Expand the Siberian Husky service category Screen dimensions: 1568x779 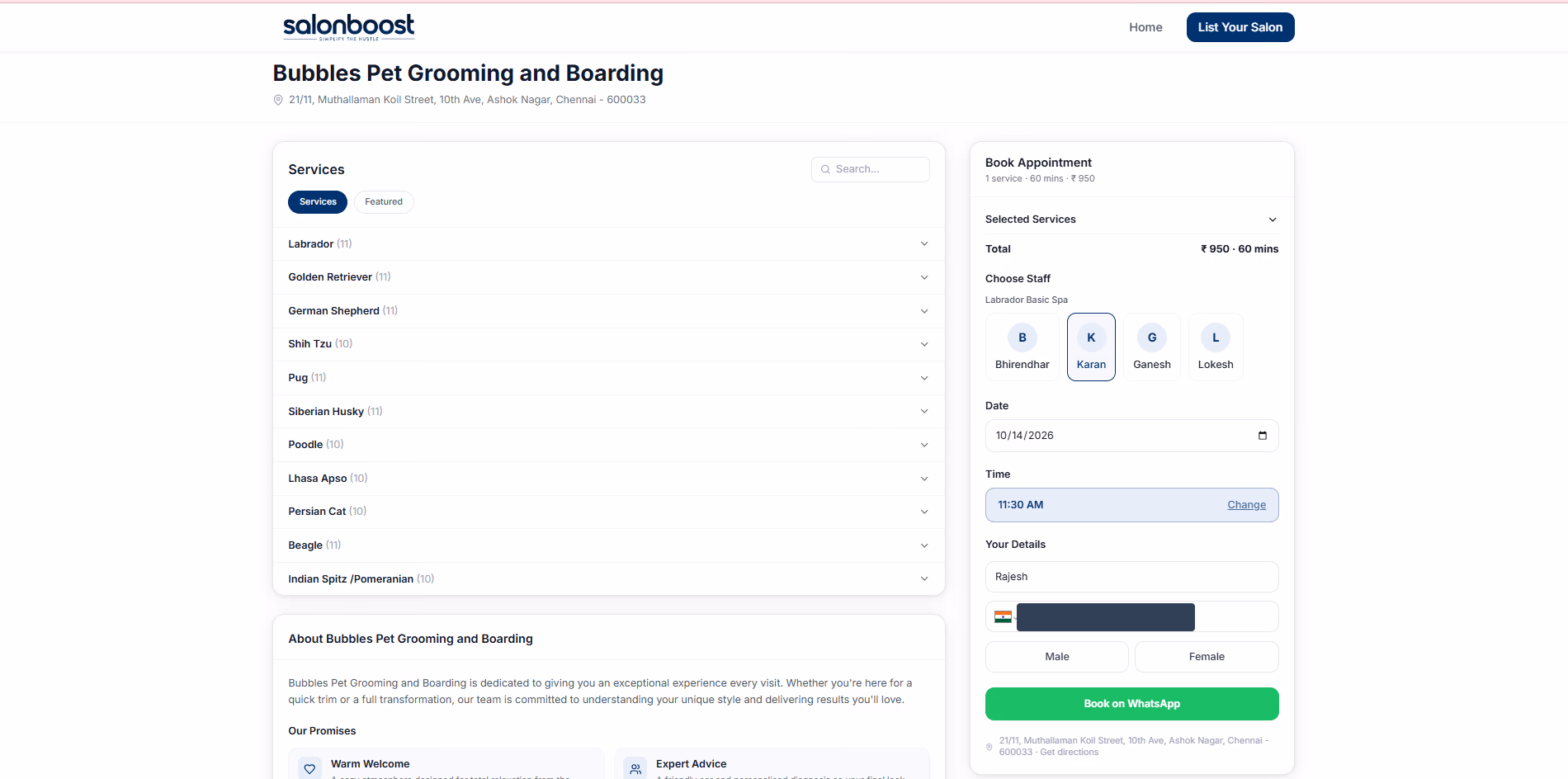point(609,411)
